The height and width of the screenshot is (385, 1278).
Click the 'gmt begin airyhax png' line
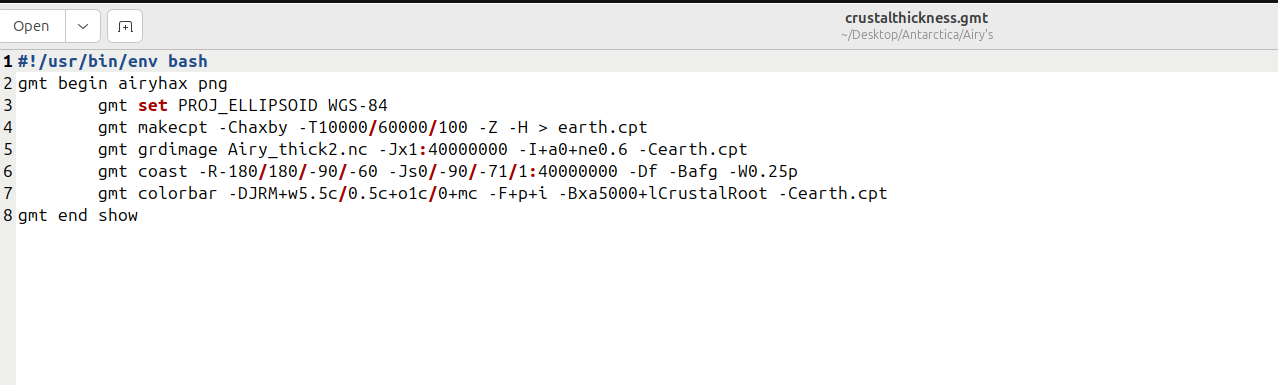pos(123,84)
